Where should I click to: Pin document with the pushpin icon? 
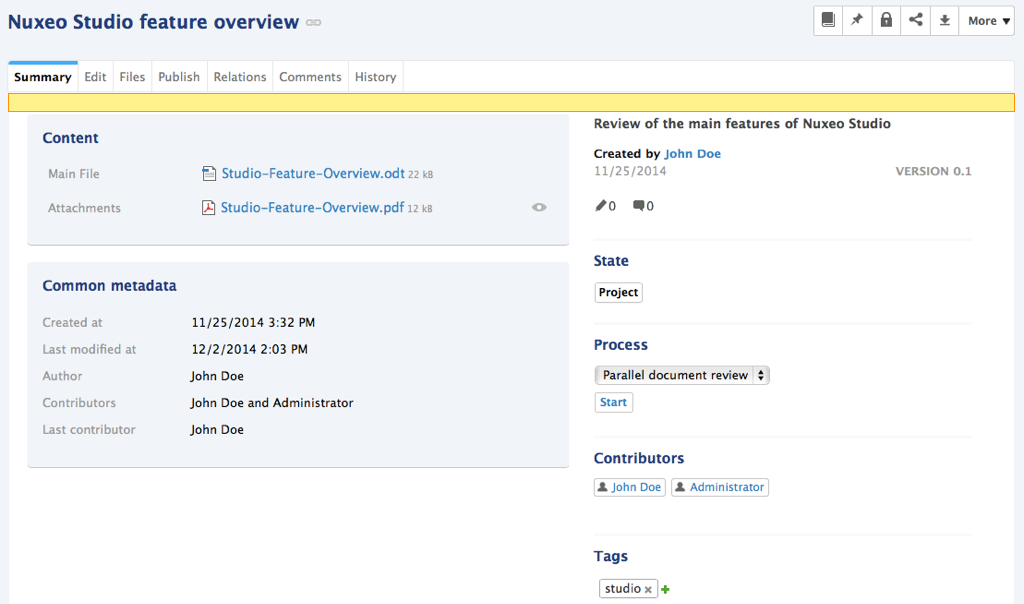click(x=857, y=20)
